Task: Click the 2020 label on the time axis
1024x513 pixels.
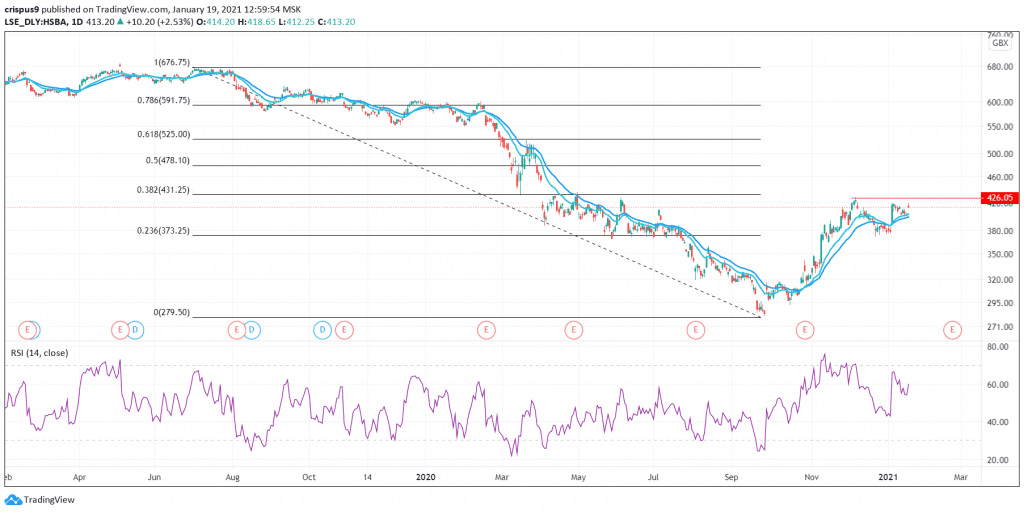Action: [426, 478]
